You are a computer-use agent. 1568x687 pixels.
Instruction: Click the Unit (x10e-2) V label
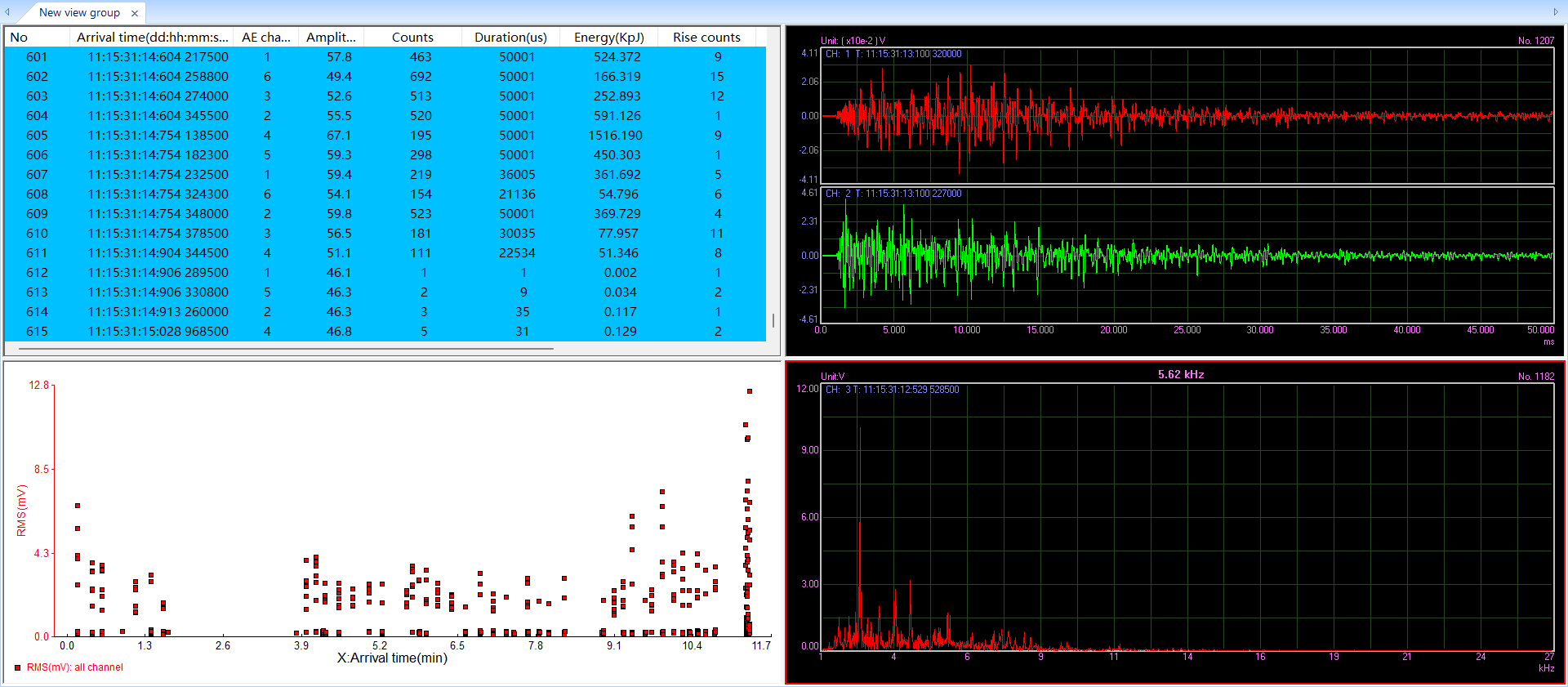[x=853, y=40]
